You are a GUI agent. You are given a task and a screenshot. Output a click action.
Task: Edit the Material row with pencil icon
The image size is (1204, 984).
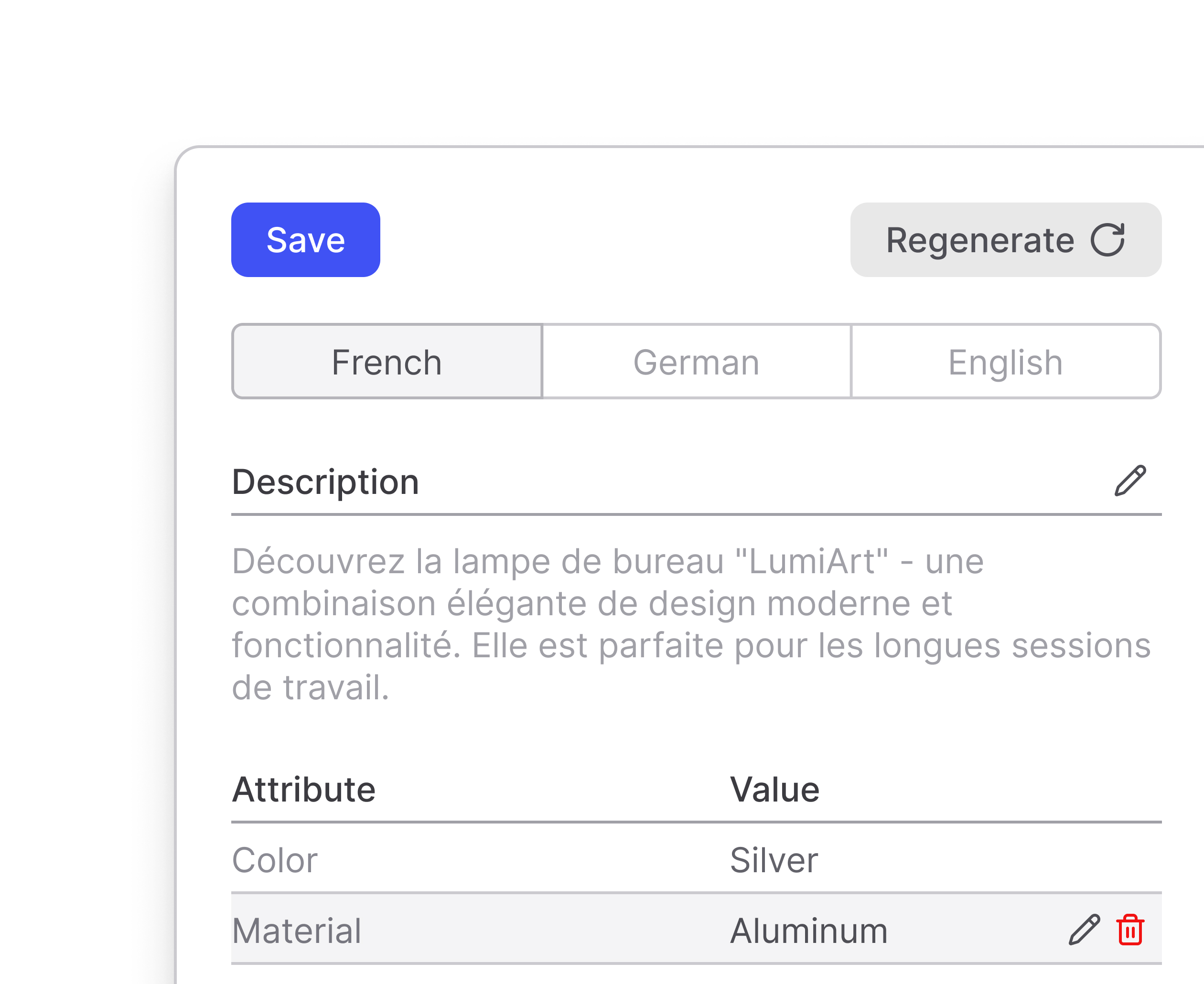click(1085, 930)
